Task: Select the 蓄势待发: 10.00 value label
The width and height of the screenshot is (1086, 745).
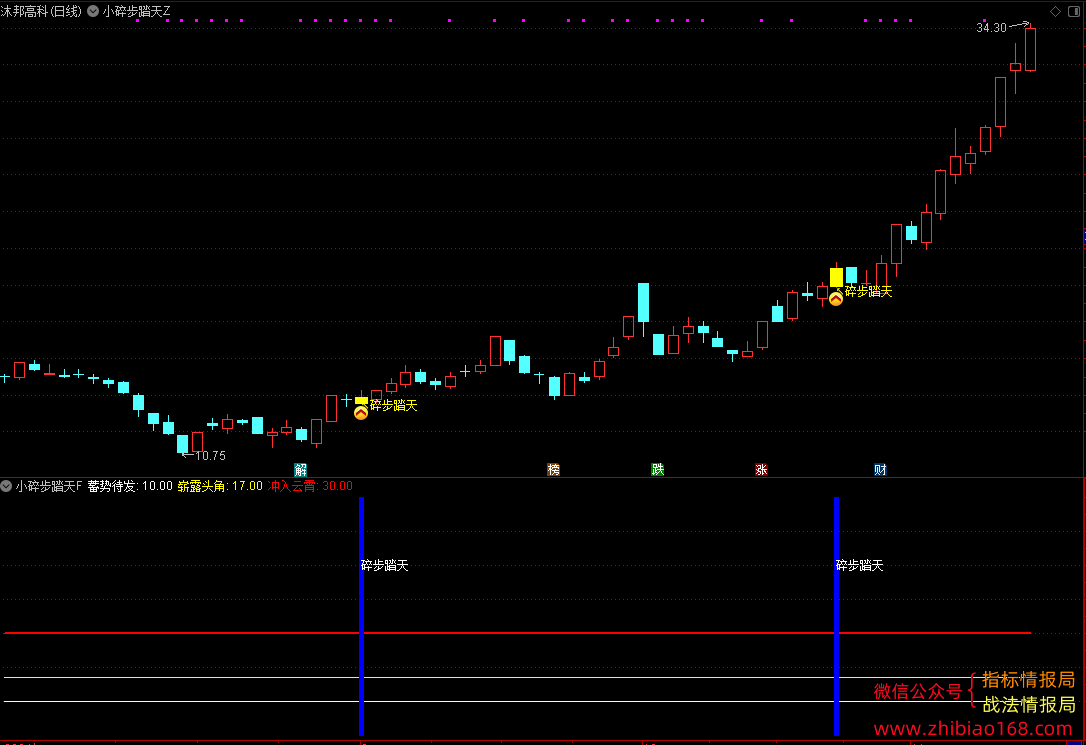Action: pyautogui.click(x=130, y=486)
